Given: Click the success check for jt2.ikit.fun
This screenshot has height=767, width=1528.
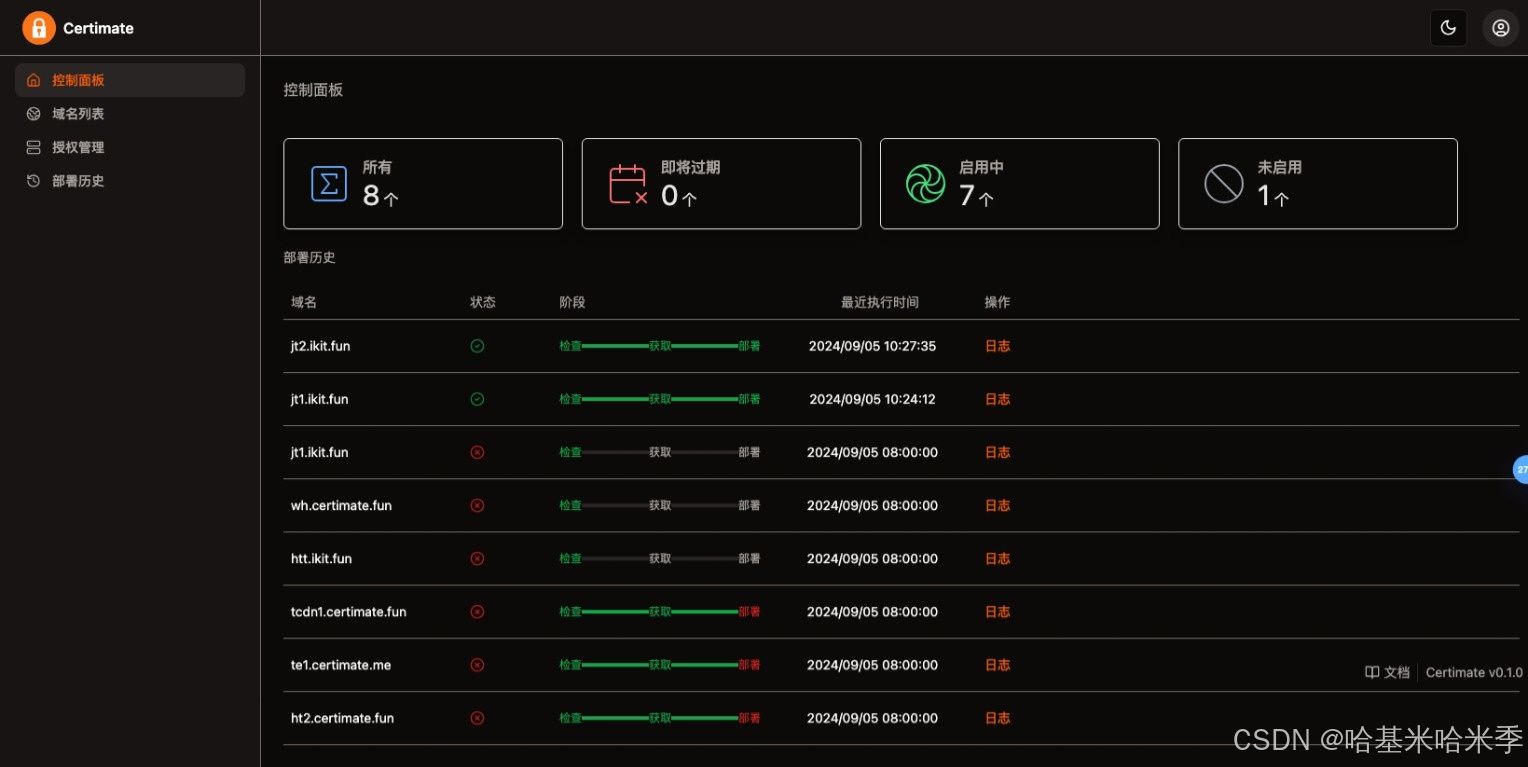Looking at the screenshot, I should point(477,345).
